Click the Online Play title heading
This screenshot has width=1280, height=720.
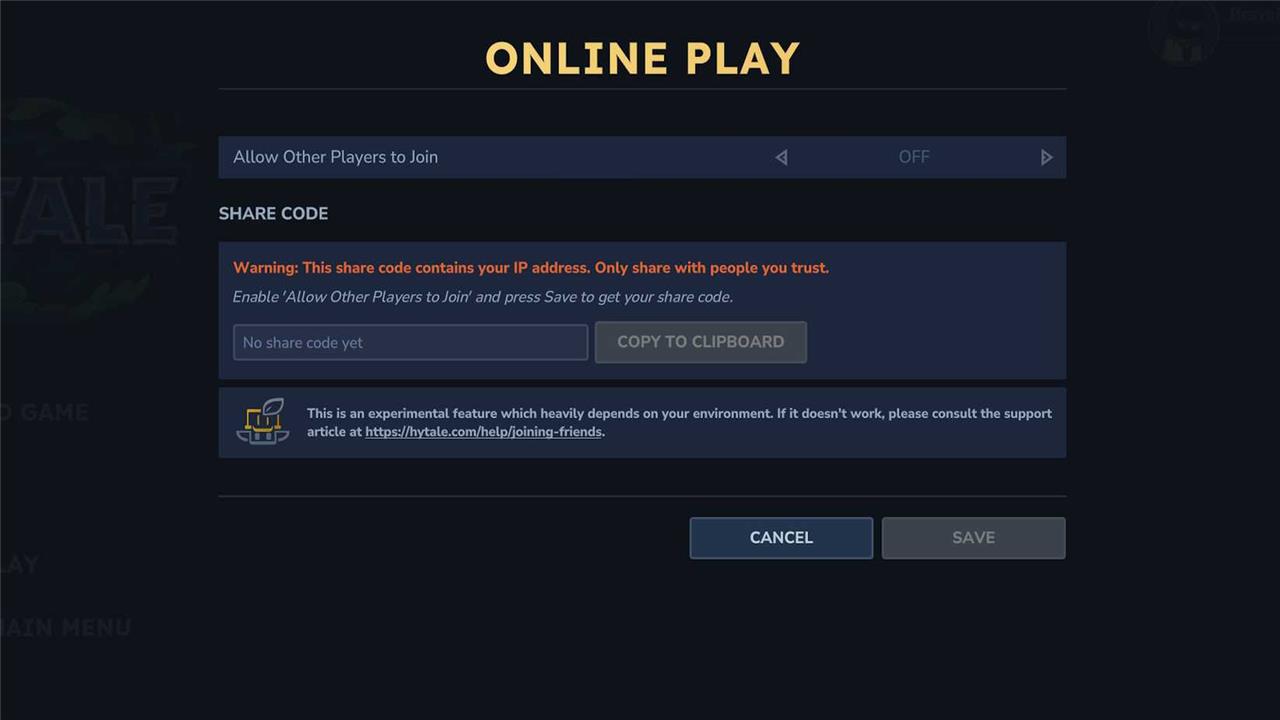(642, 58)
